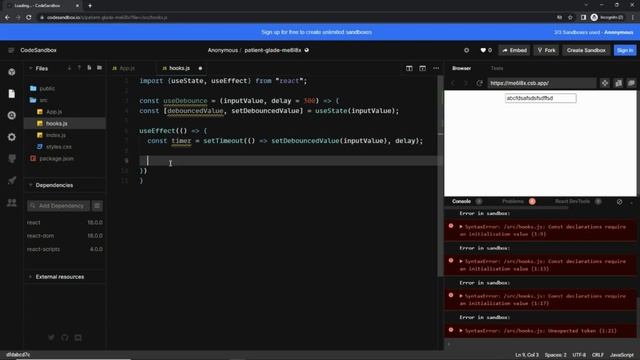Expand the External resources section
The image size is (640, 360).
(x=31, y=277)
